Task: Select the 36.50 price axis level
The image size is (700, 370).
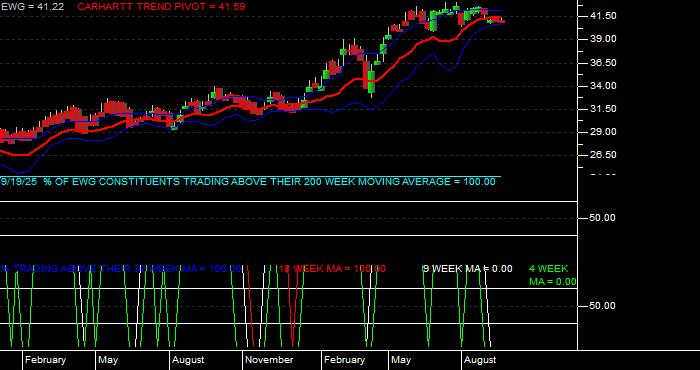Action: (604, 63)
